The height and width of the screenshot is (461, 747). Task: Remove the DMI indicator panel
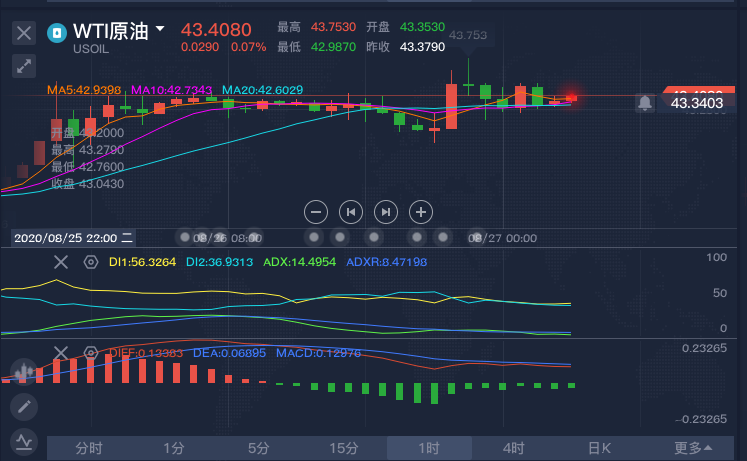[61, 262]
